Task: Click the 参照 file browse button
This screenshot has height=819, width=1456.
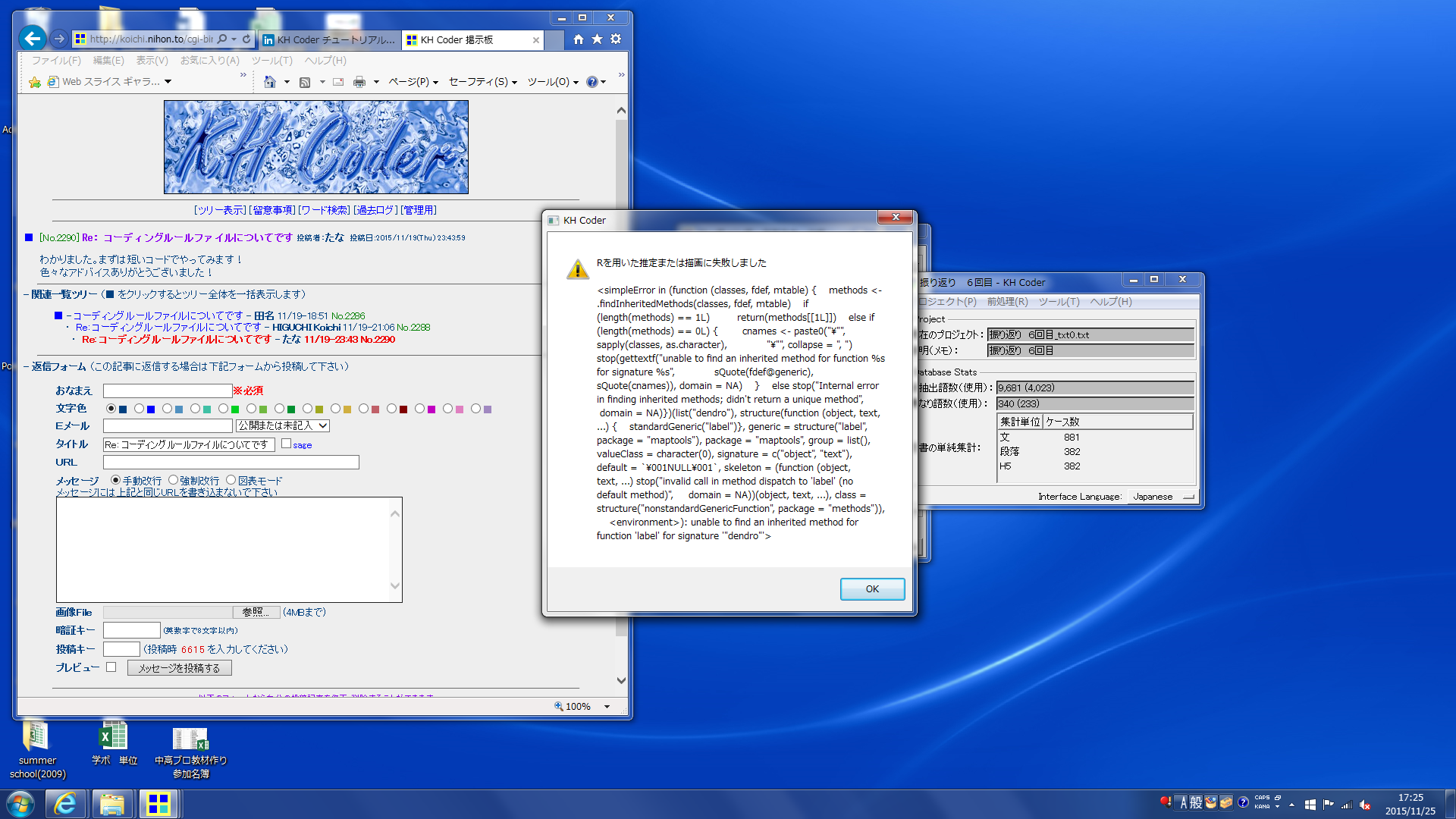Action: (256, 612)
